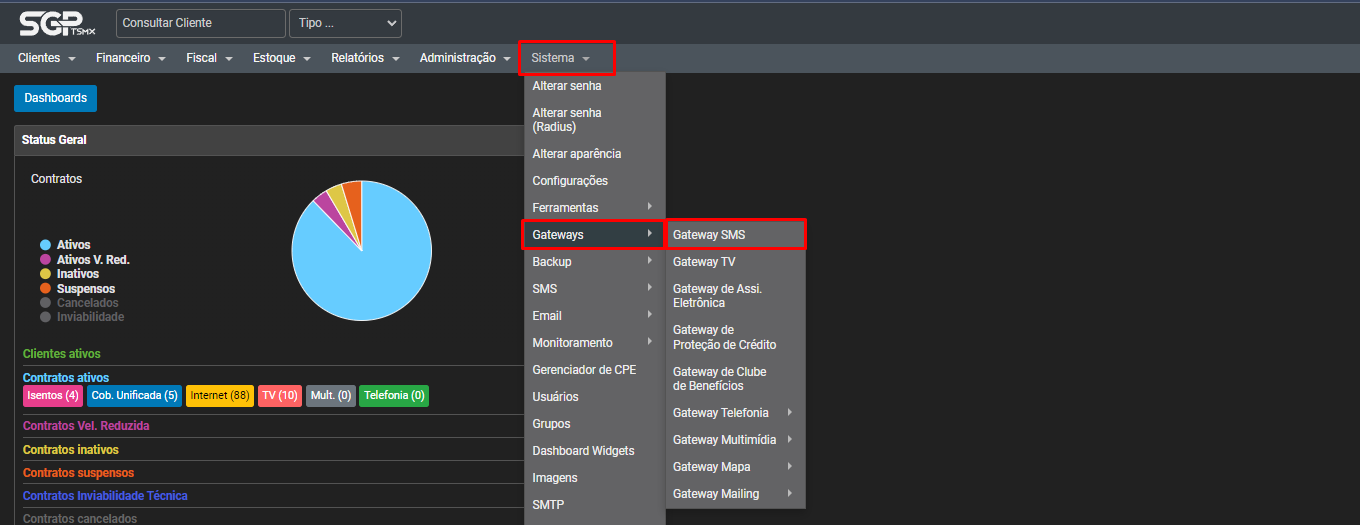
Task: Open the Clientes menu
Action: click(46, 58)
